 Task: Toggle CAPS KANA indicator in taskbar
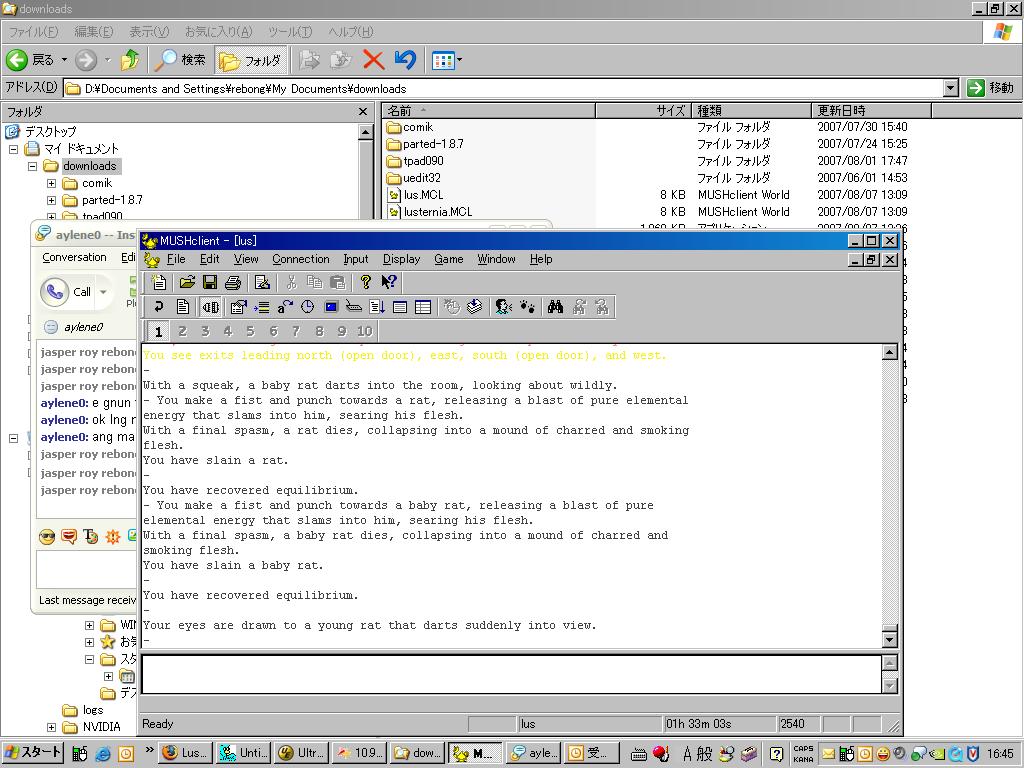point(803,754)
